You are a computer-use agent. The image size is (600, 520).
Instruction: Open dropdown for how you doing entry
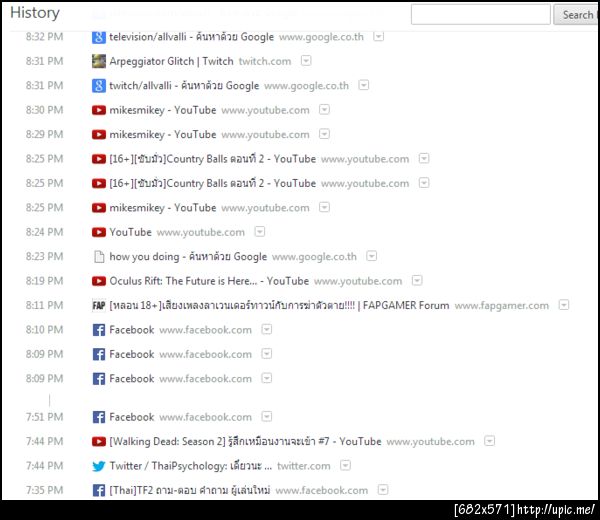click(x=372, y=256)
